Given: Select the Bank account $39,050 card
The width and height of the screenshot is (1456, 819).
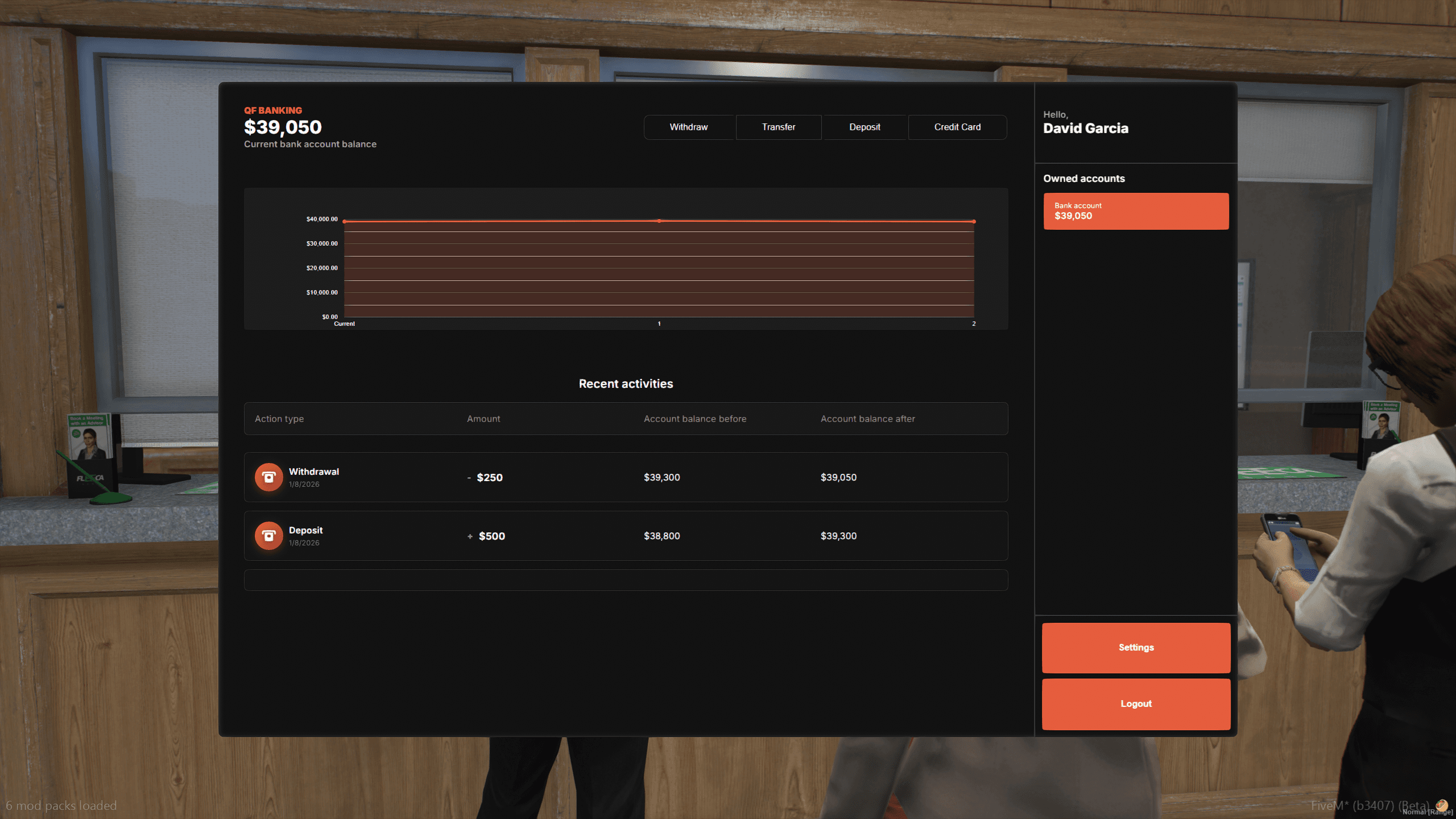Looking at the screenshot, I should pyautogui.click(x=1136, y=211).
